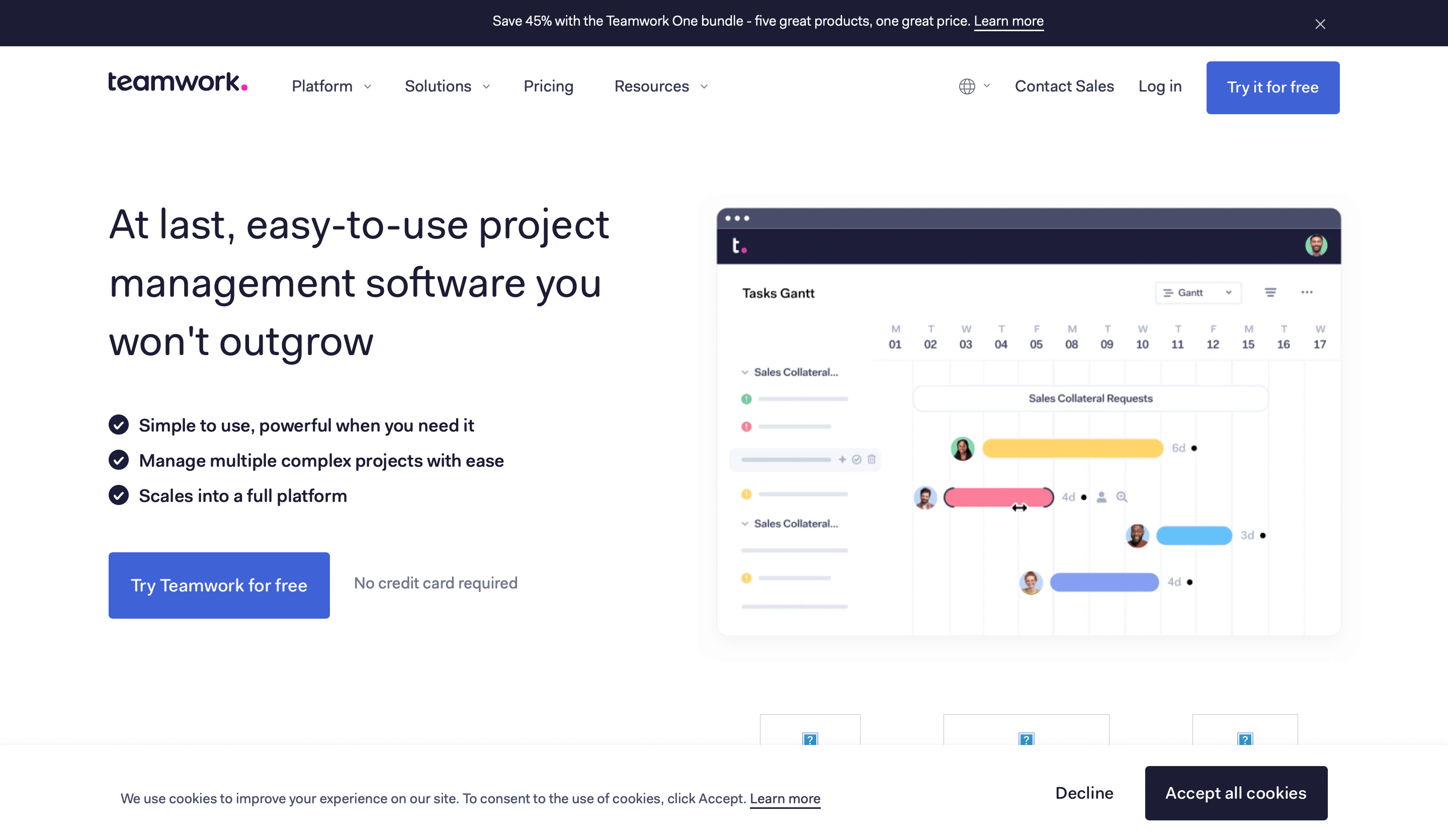Click the checkmark beside 'Scales into a full platform'

118,495
